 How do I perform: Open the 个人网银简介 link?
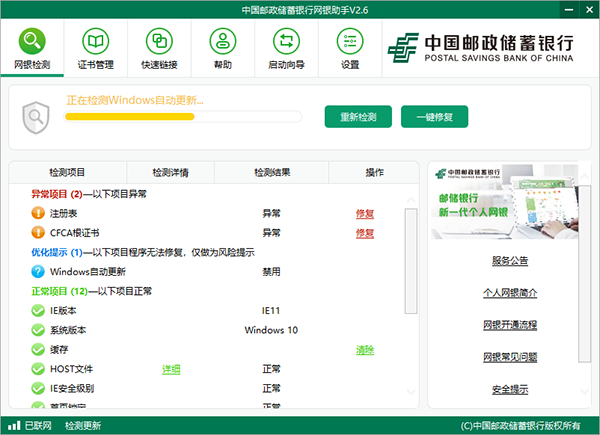(x=510, y=293)
